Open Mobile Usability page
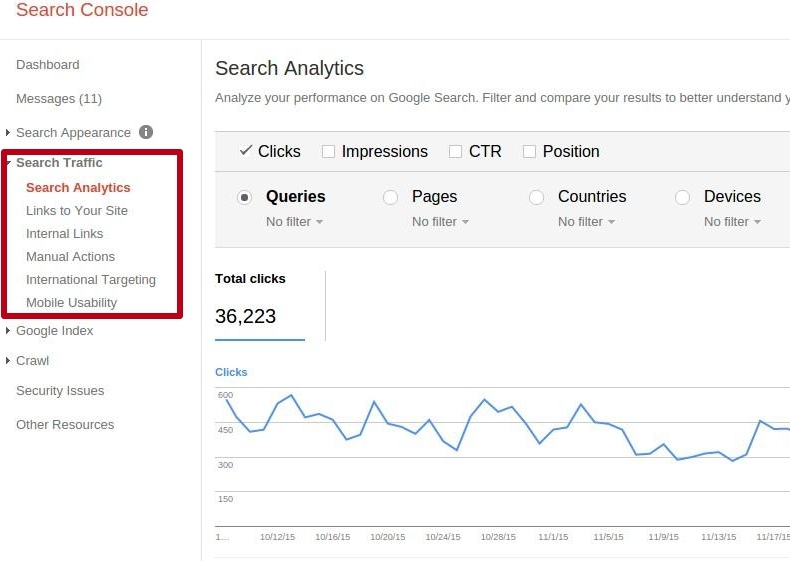Screen dimensions: 790x561 click(72, 302)
